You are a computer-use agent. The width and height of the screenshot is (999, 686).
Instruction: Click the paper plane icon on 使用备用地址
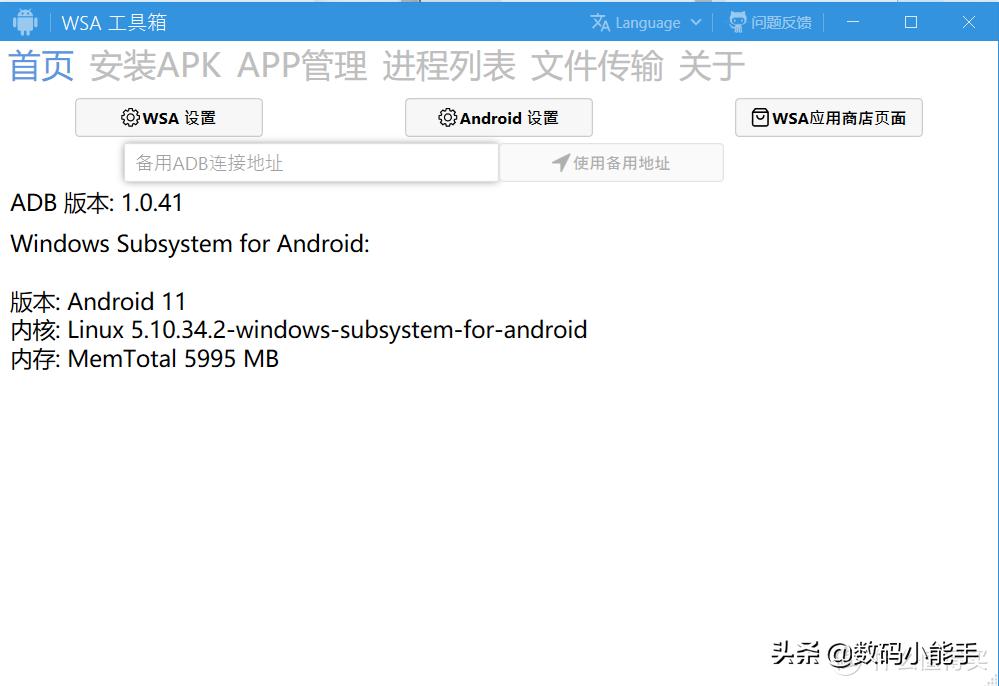[x=562, y=162]
